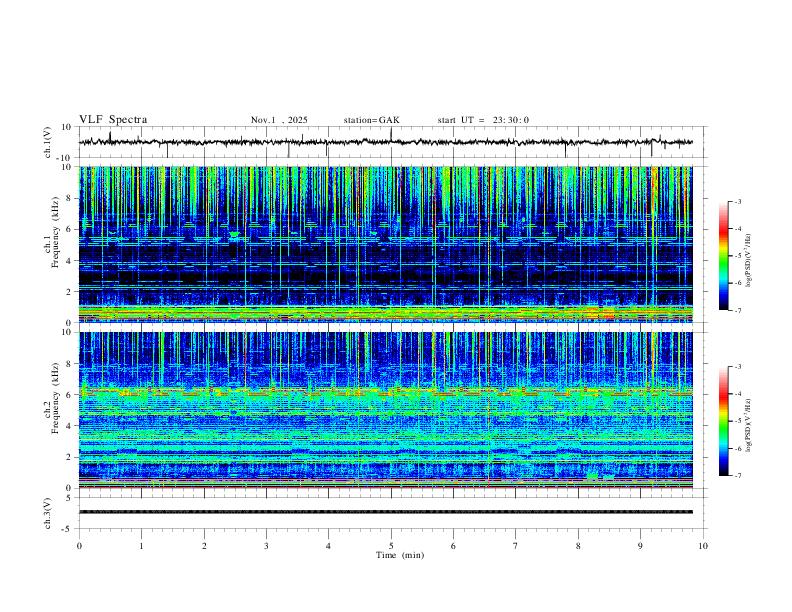This screenshot has width=792, height=612.
Task: Click the time axis tick label "10"
Action: click(703, 546)
